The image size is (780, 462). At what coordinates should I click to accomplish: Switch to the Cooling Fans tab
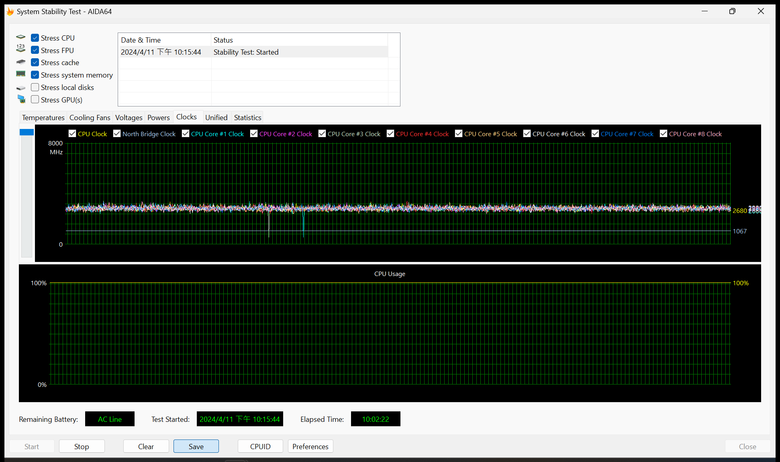click(90, 118)
